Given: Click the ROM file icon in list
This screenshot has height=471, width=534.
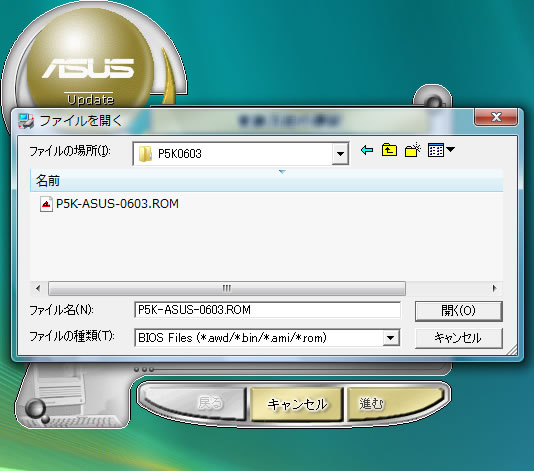Looking at the screenshot, I should click(x=46, y=204).
